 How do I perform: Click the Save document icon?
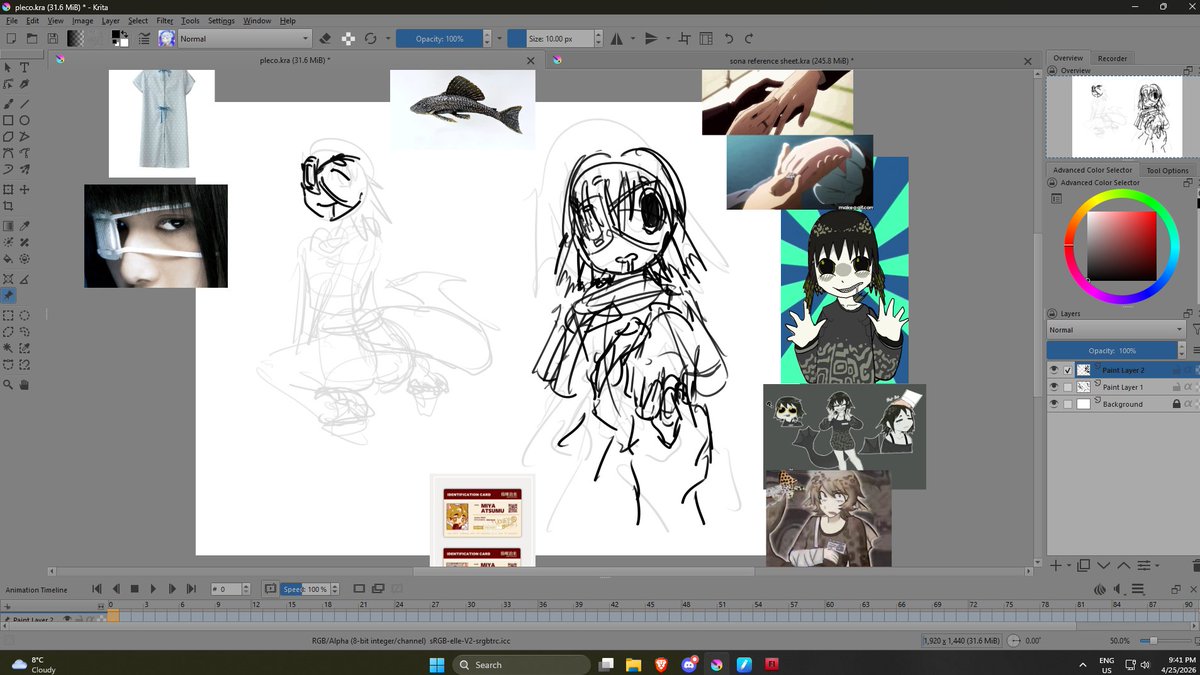[x=53, y=39]
